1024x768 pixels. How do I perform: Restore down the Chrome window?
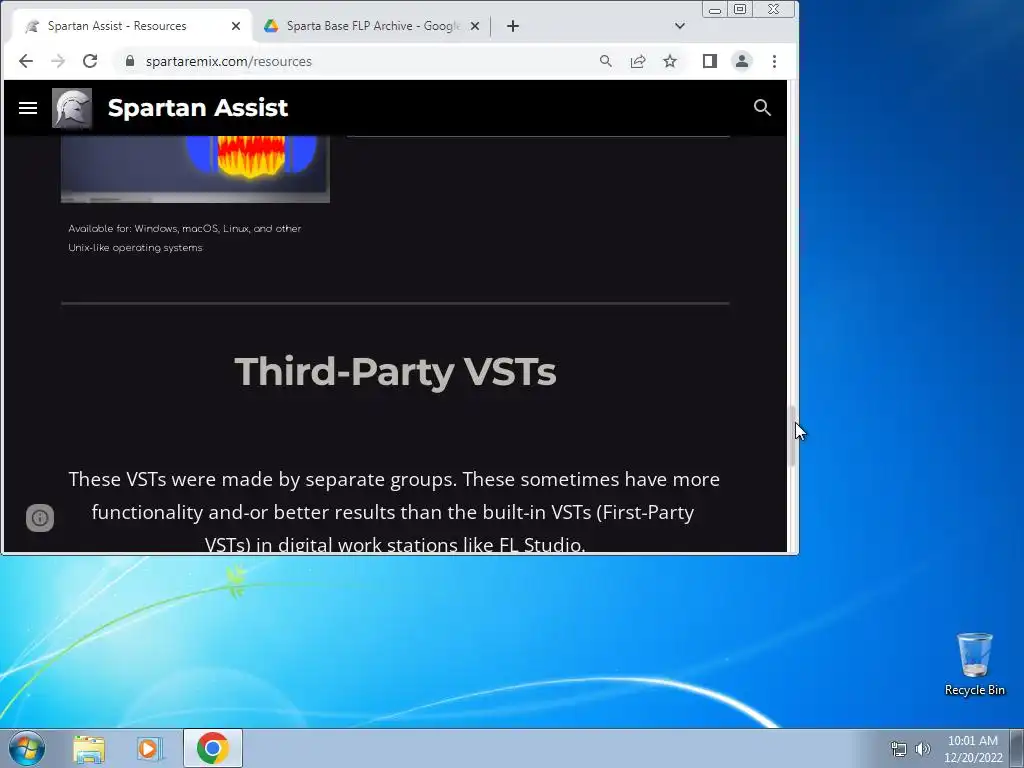point(740,9)
